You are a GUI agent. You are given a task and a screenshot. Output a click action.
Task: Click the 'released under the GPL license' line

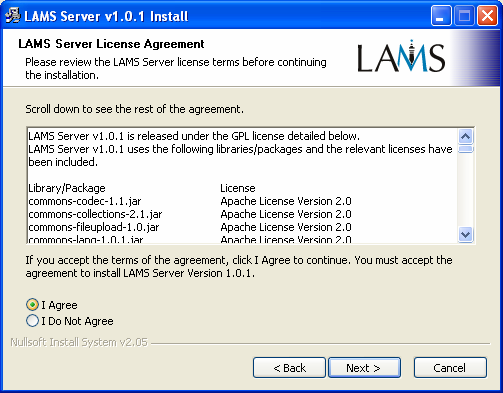[x=194, y=136]
